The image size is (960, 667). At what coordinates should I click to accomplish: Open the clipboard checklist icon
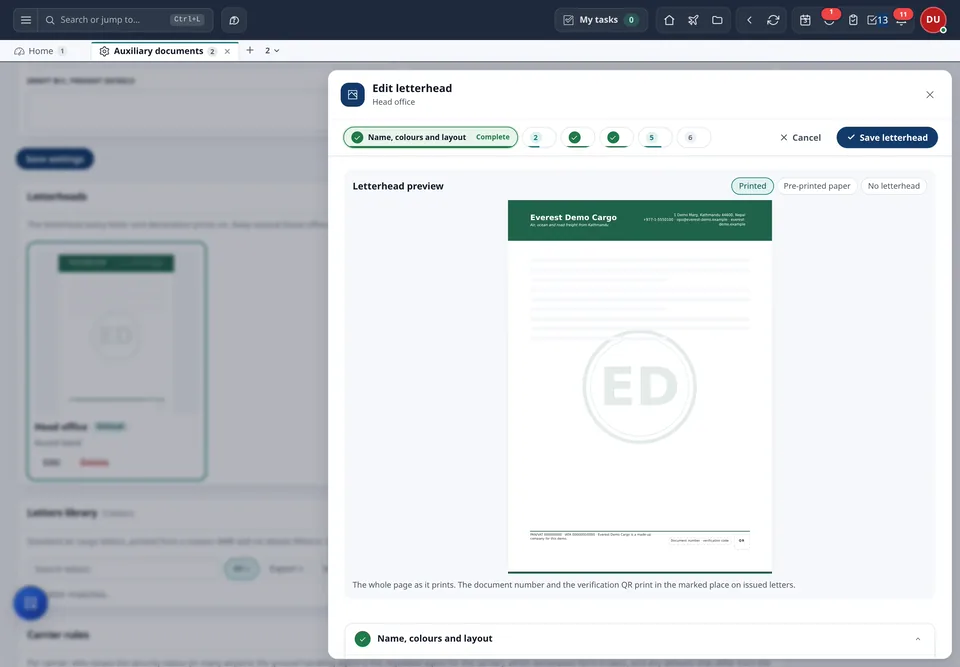pos(853,20)
